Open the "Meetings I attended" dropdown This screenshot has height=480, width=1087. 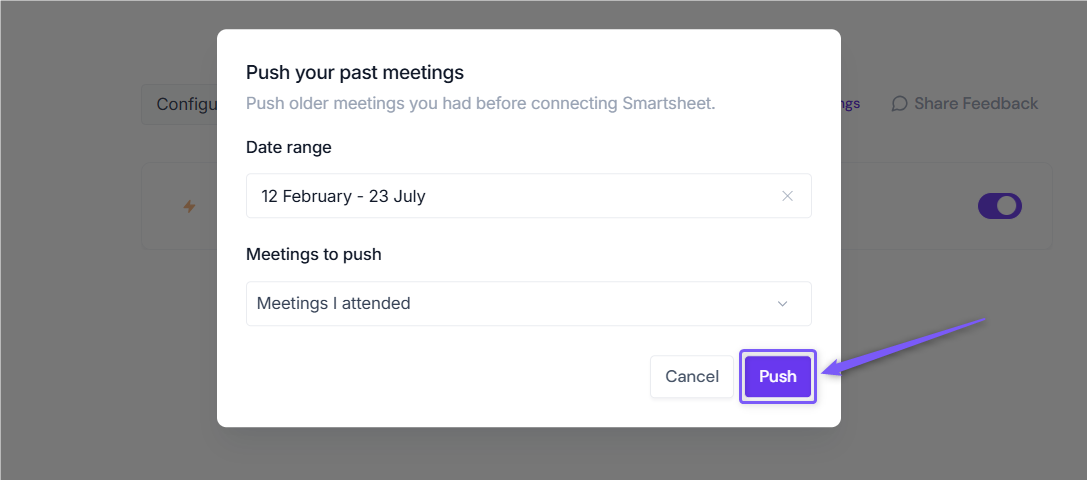click(x=529, y=304)
